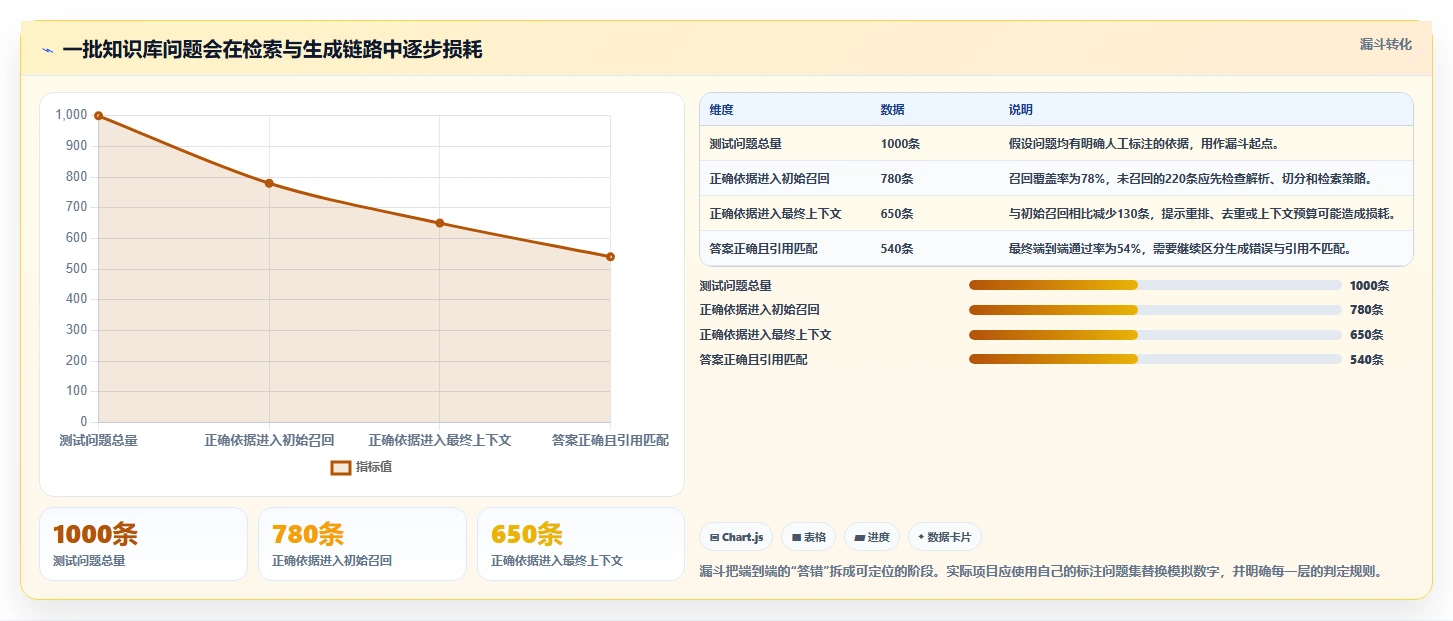The image size is (1453, 621).
Task: Open the 1000条 测试问题总量 data card
Action: pos(143,544)
